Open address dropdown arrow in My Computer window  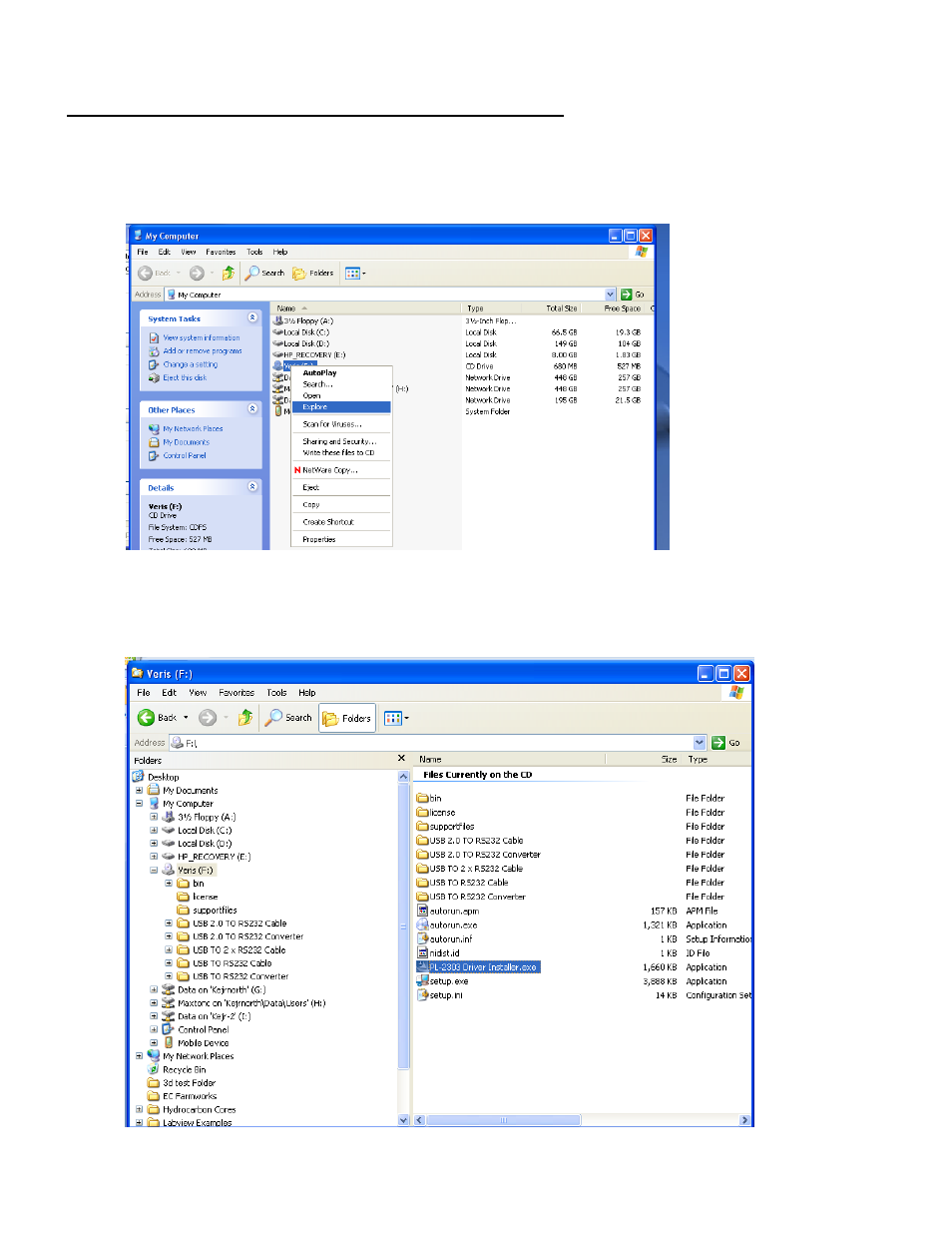point(610,295)
